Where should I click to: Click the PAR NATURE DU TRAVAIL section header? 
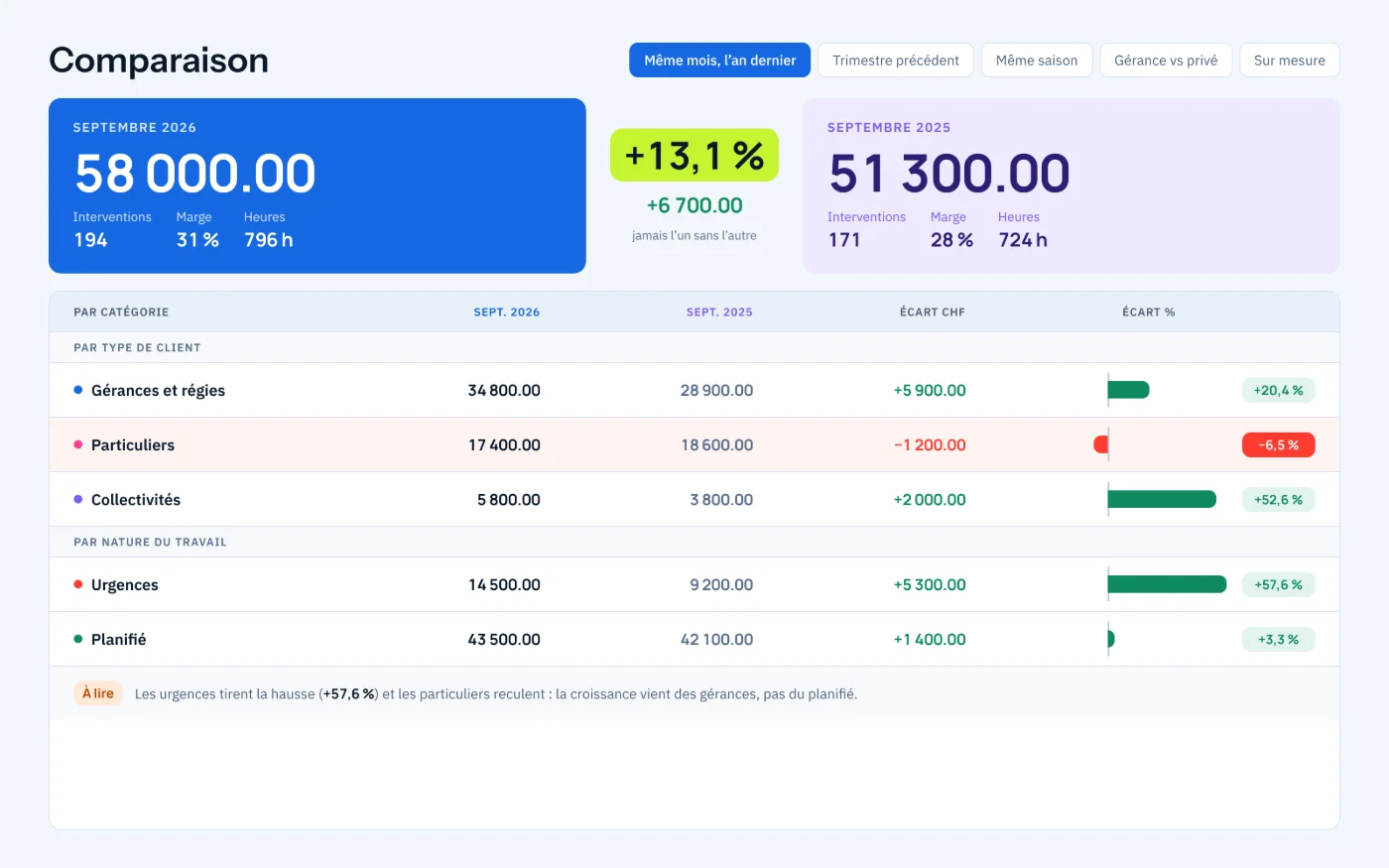tap(150, 542)
